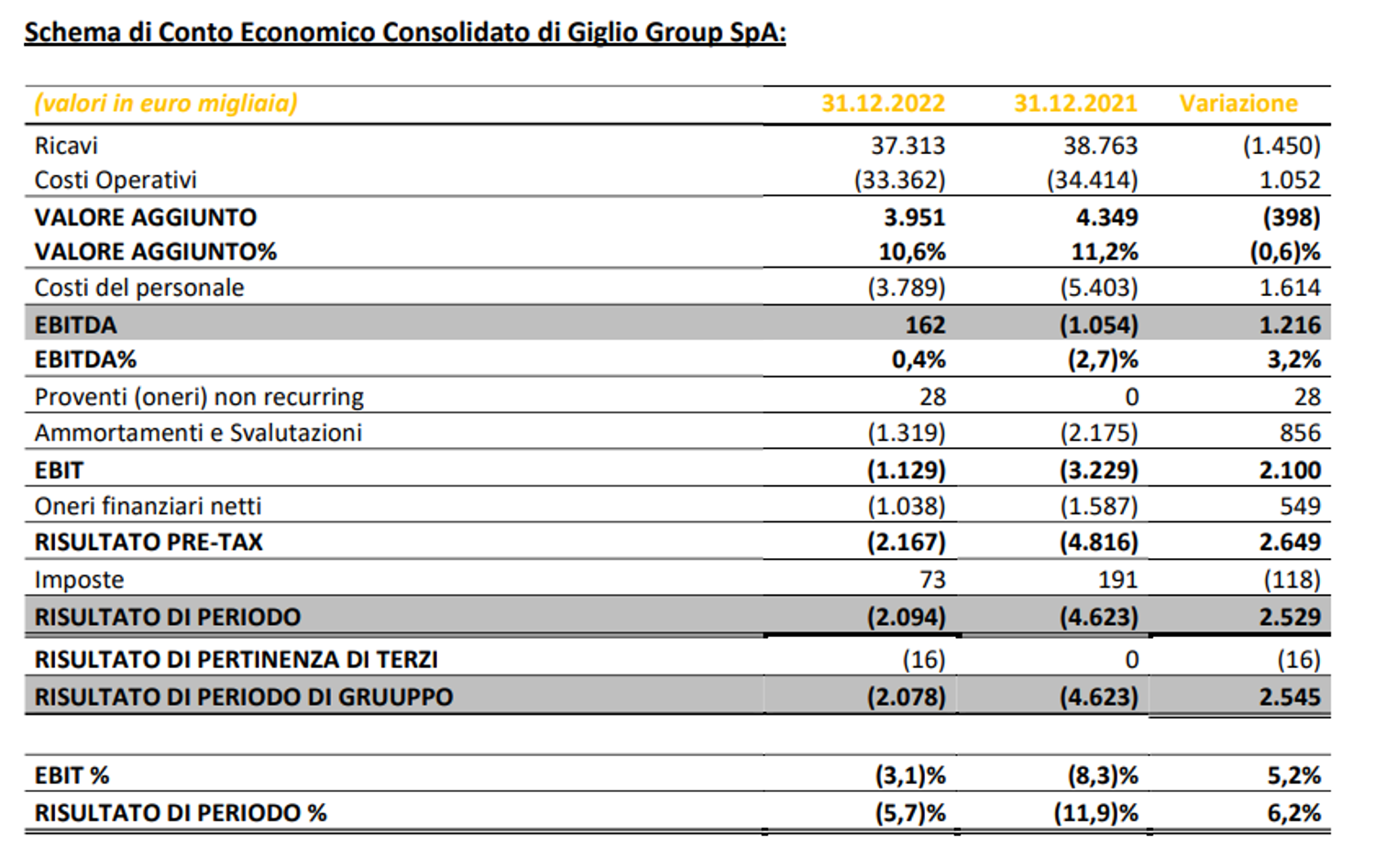
Task: Select the pre-tax value "(4.816)"
Action: pos(1098,542)
